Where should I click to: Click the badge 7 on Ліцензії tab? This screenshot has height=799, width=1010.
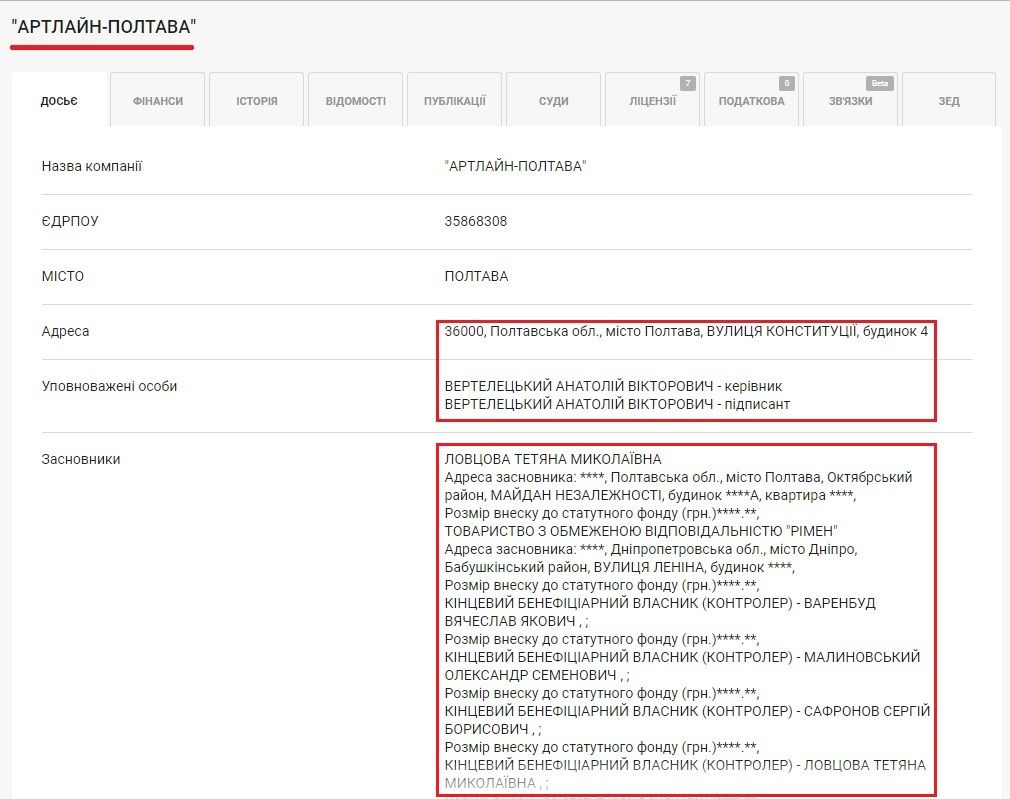[687, 84]
